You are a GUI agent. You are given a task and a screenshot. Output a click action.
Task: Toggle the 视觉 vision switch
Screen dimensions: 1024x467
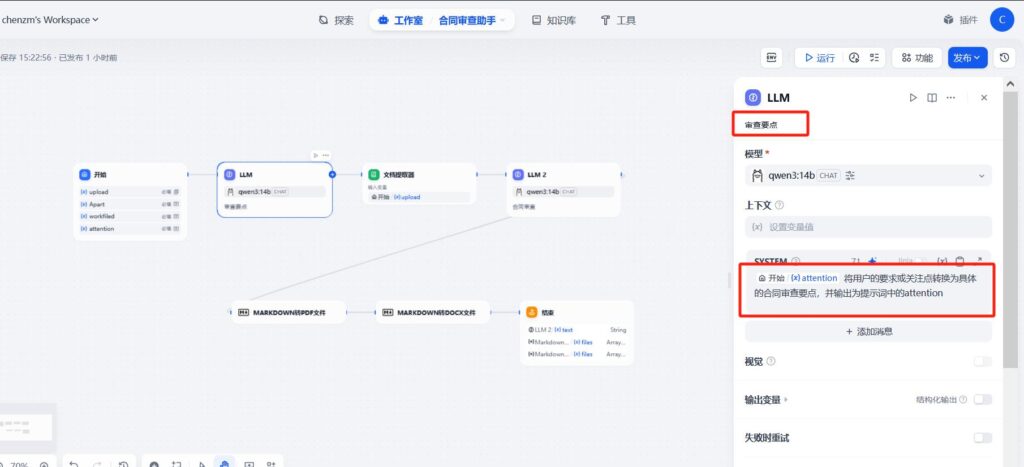[x=982, y=362]
